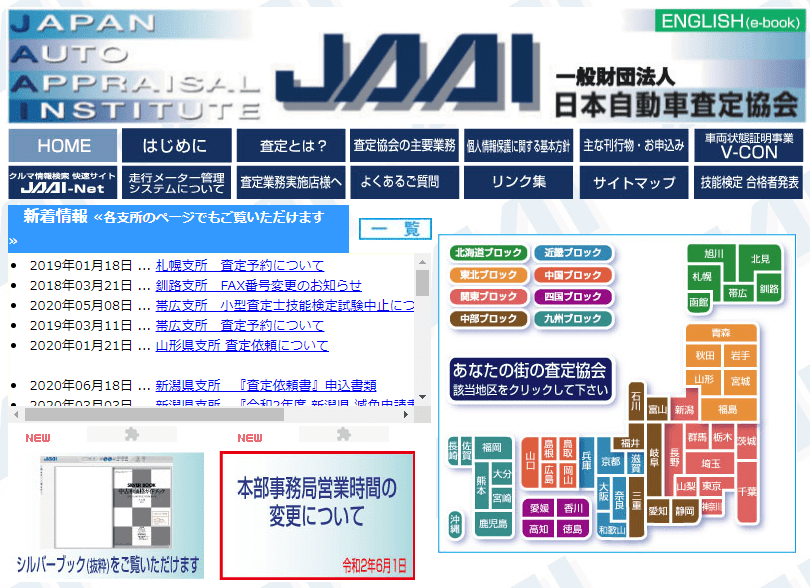Open 本部事務局営業時間の変更について banner

tap(317, 515)
